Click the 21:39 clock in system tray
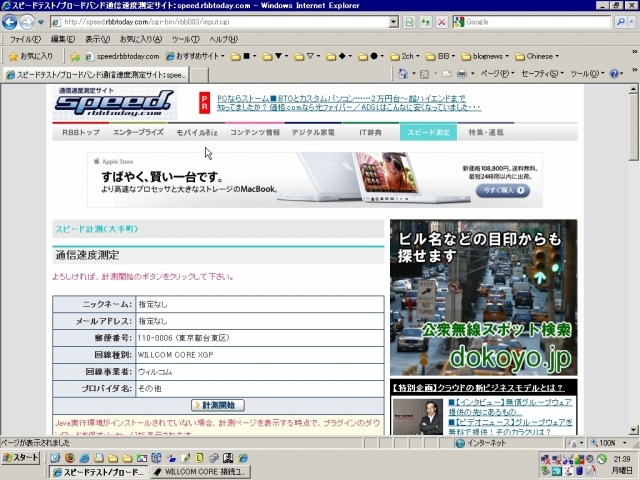The width and height of the screenshot is (640, 480). [x=622, y=459]
